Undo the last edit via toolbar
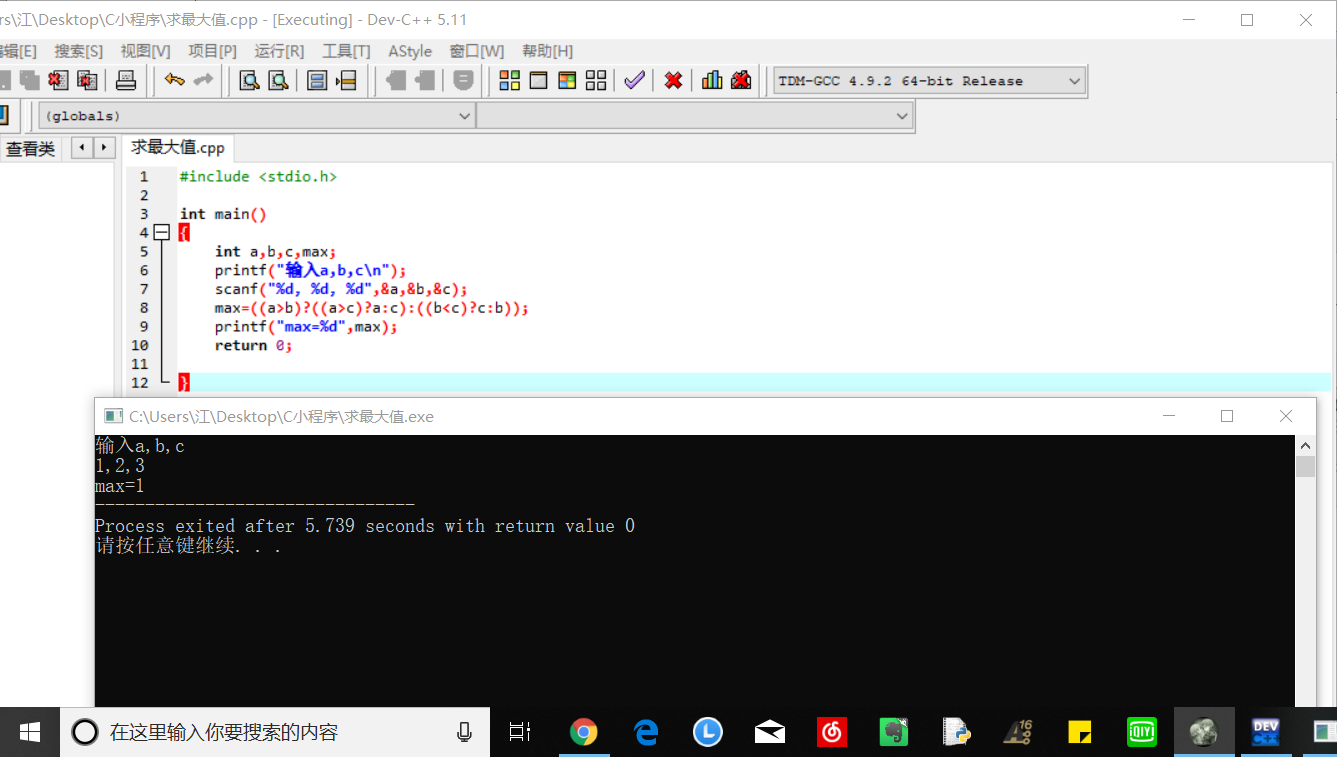This screenshot has height=757, width=1337. coord(175,81)
